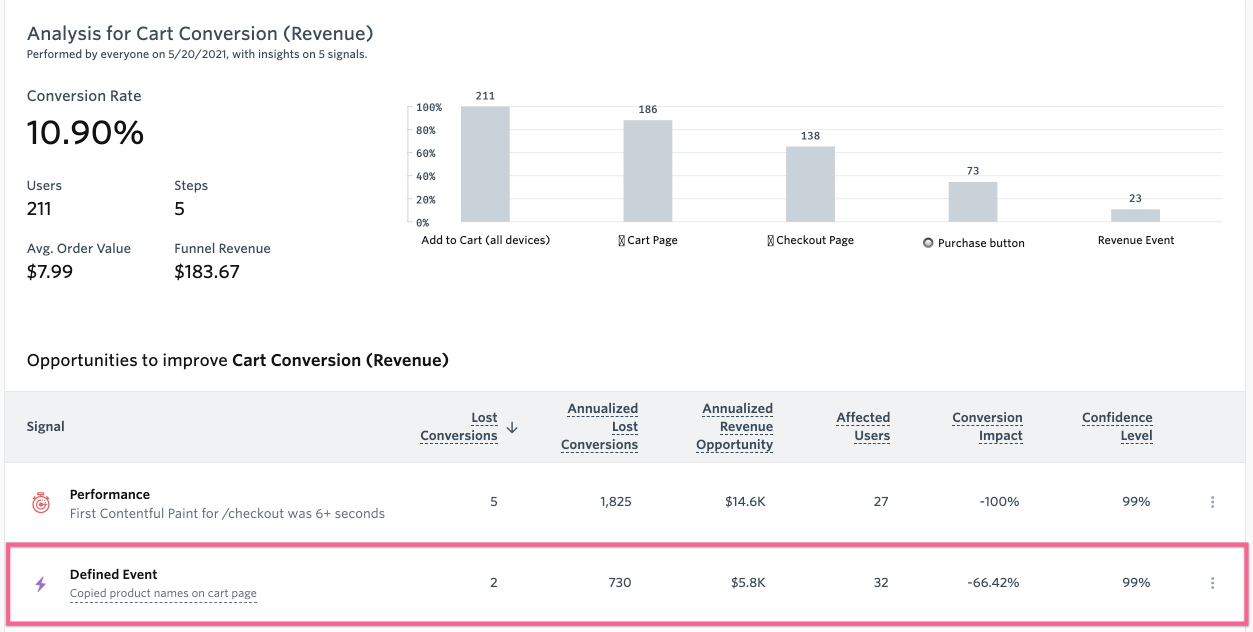Viewport: 1253px width, 632px height.
Task: Click the icon before Cart Page label
Action: click(x=622, y=241)
